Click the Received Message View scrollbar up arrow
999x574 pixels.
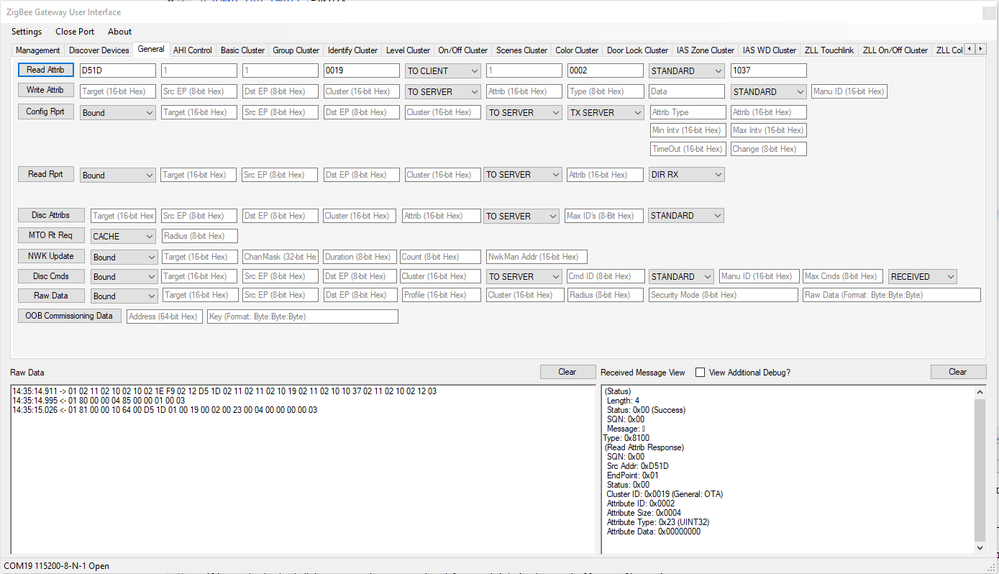coord(980,392)
